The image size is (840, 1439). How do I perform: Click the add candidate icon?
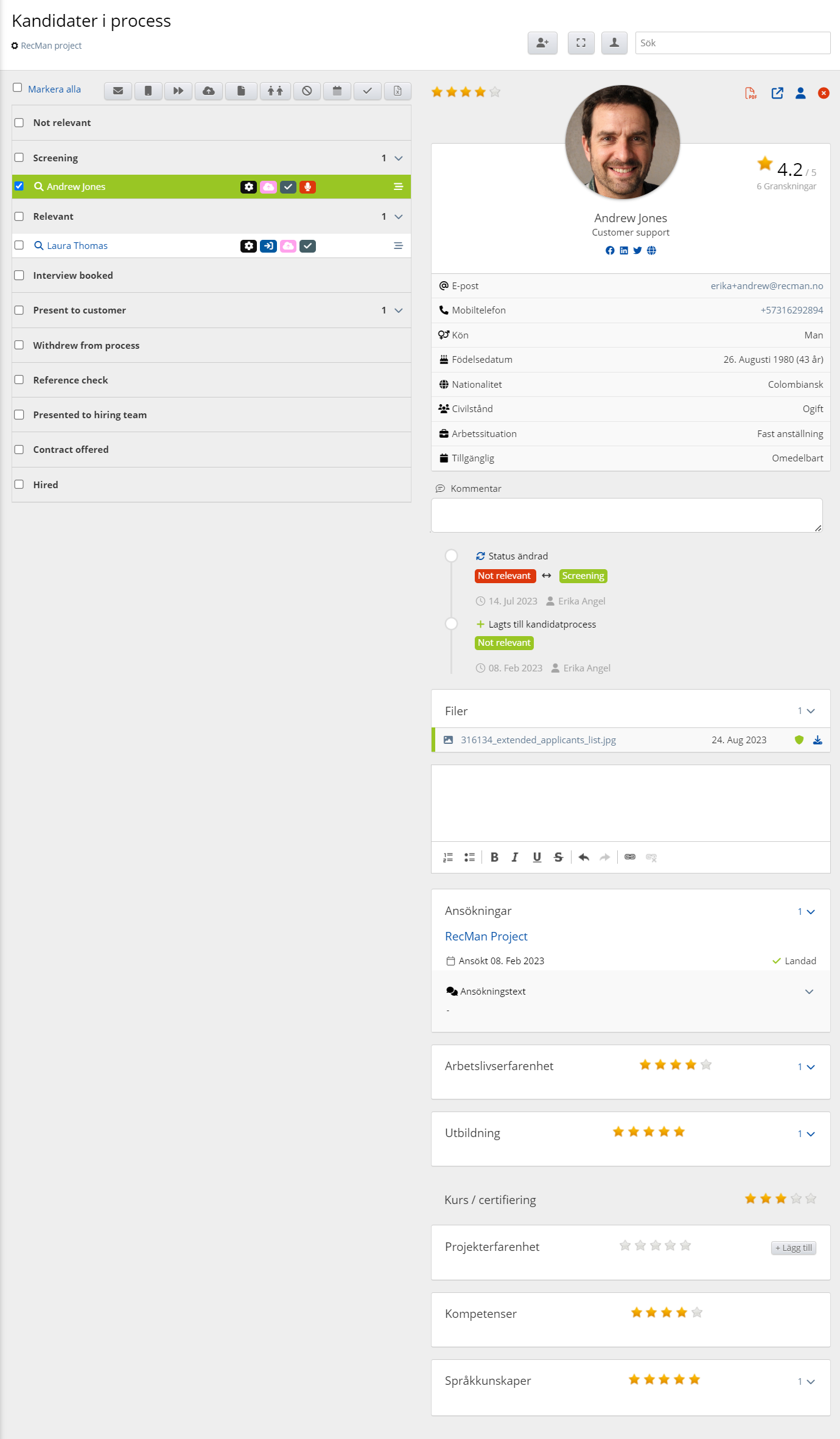[542, 43]
